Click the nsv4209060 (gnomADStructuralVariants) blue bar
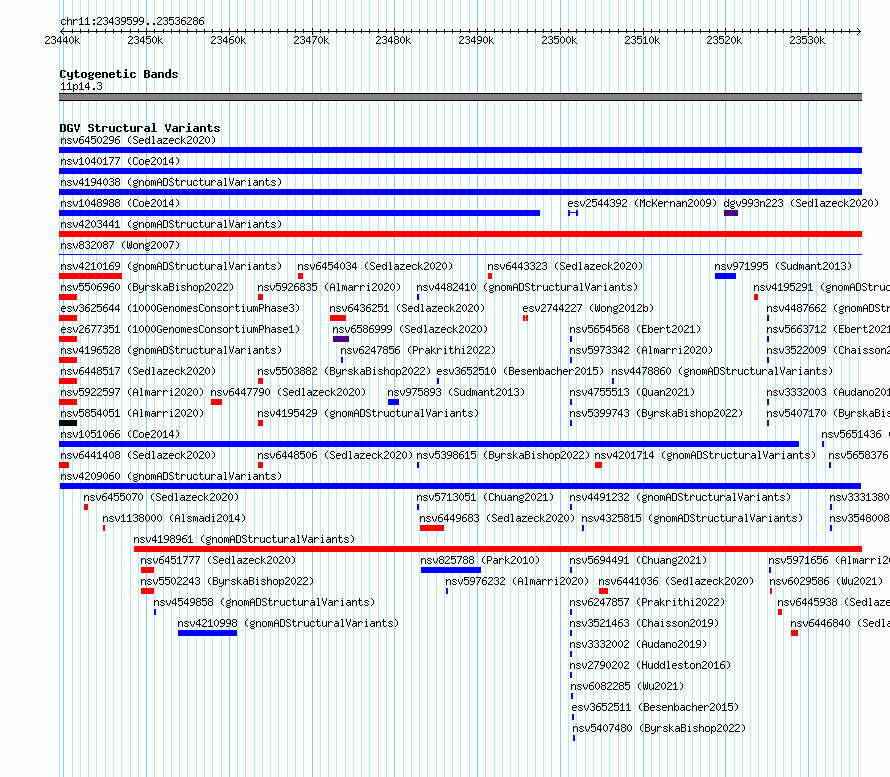This screenshot has width=890, height=777. [x=460, y=486]
